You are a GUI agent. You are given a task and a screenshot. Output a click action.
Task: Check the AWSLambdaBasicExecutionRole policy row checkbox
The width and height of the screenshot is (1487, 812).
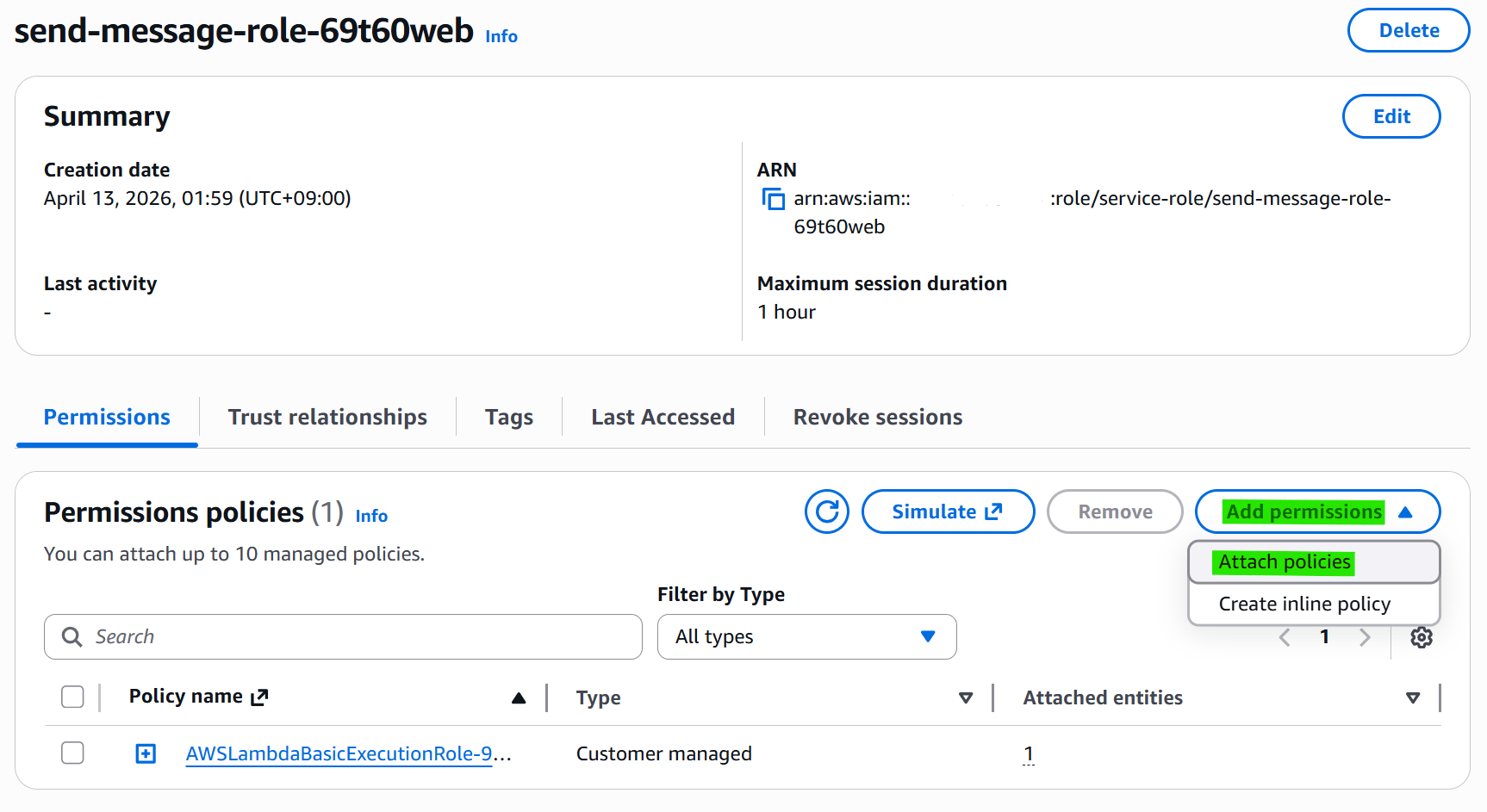pos(73,753)
